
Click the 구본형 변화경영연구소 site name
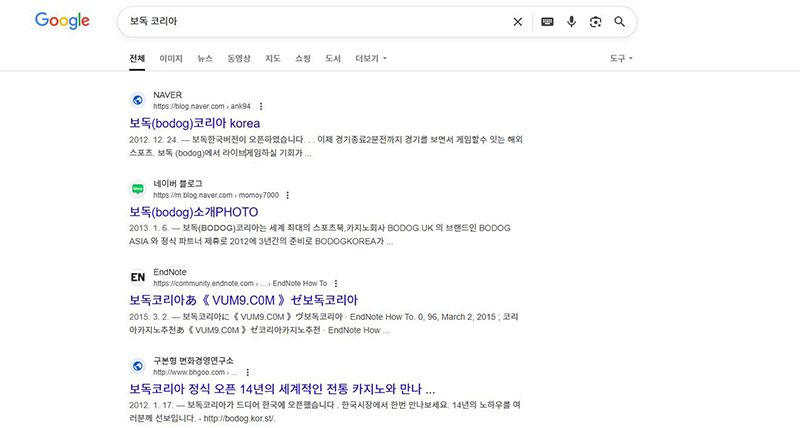coord(193,361)
